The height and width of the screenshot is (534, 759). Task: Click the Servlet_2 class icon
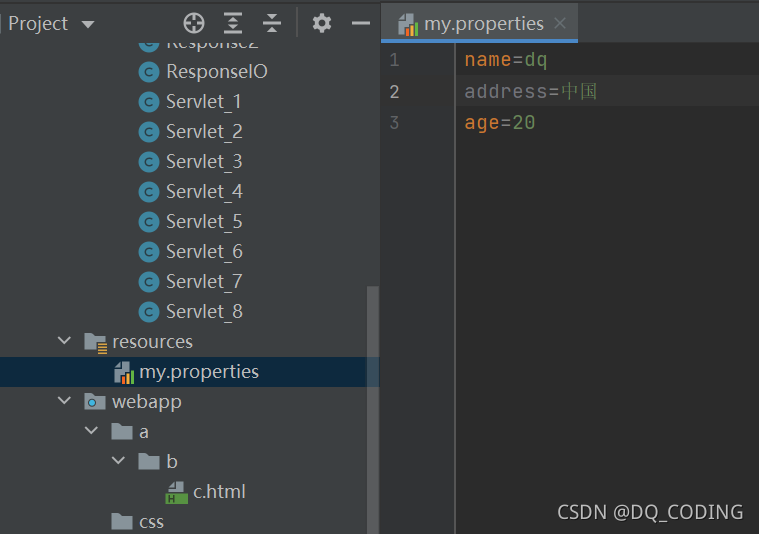pos(149,132)
